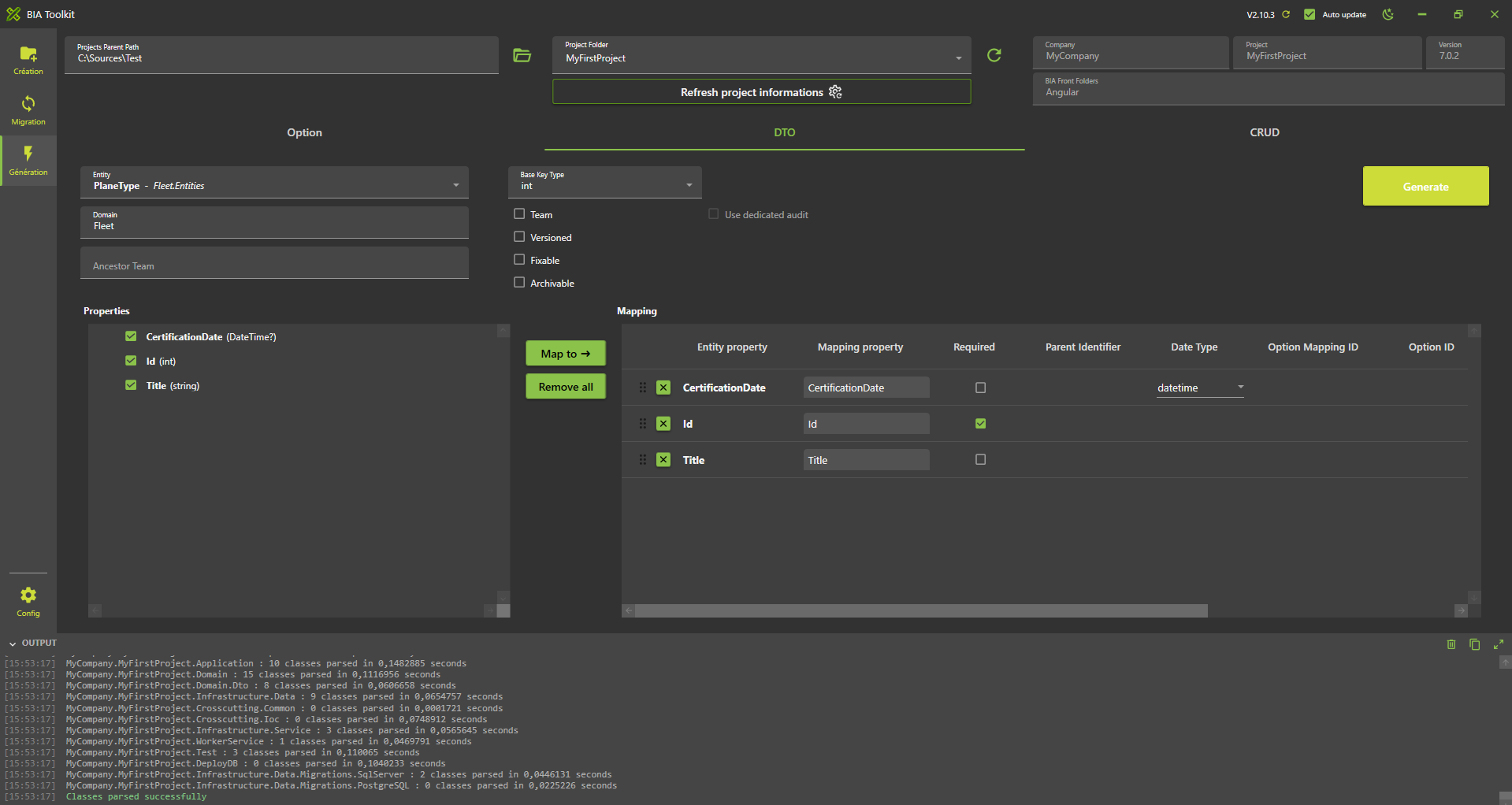Click the Generate button
1512x805 pixels.
click(1426, 186)
